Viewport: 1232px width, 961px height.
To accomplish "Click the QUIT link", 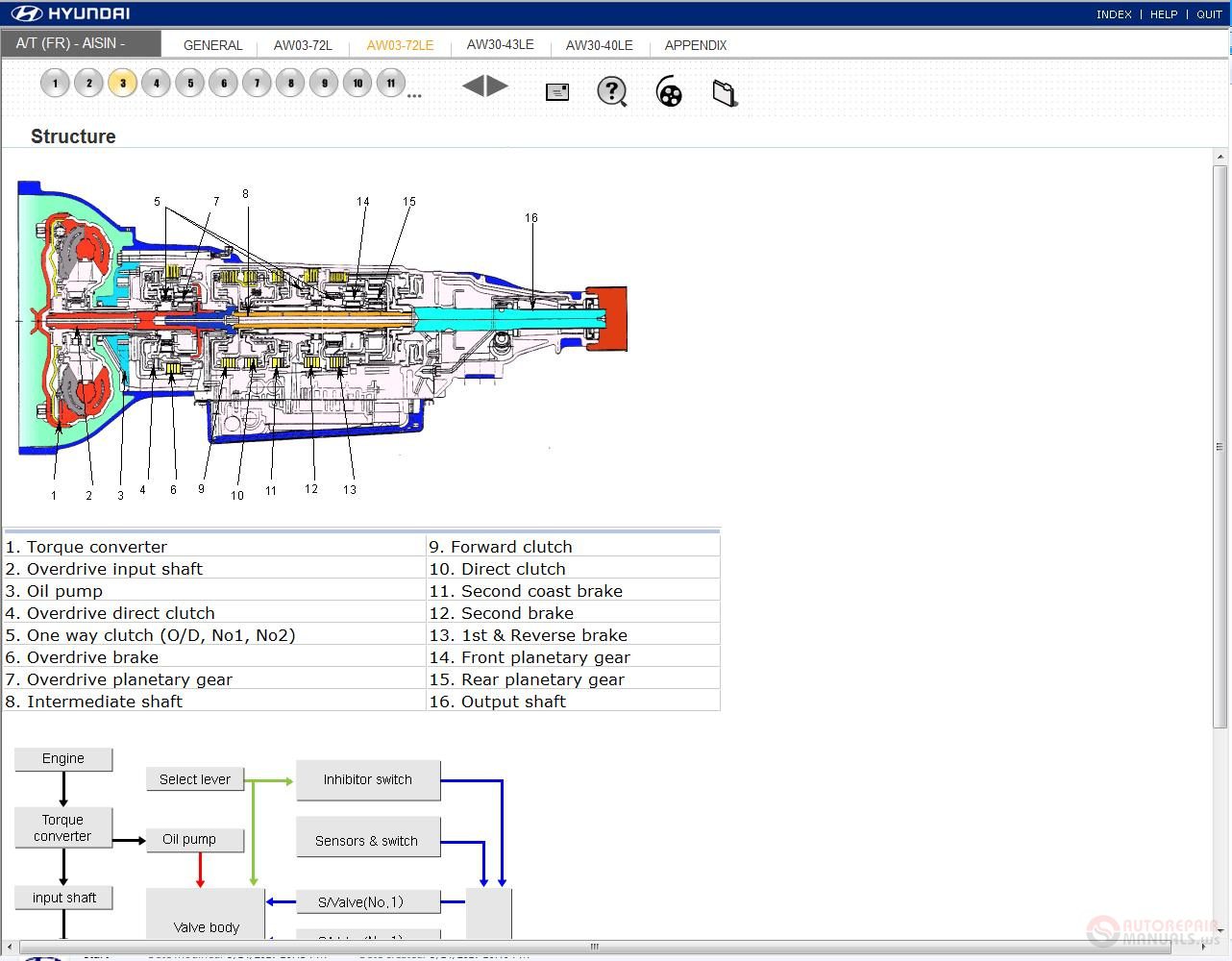I will coord(1209,14).
